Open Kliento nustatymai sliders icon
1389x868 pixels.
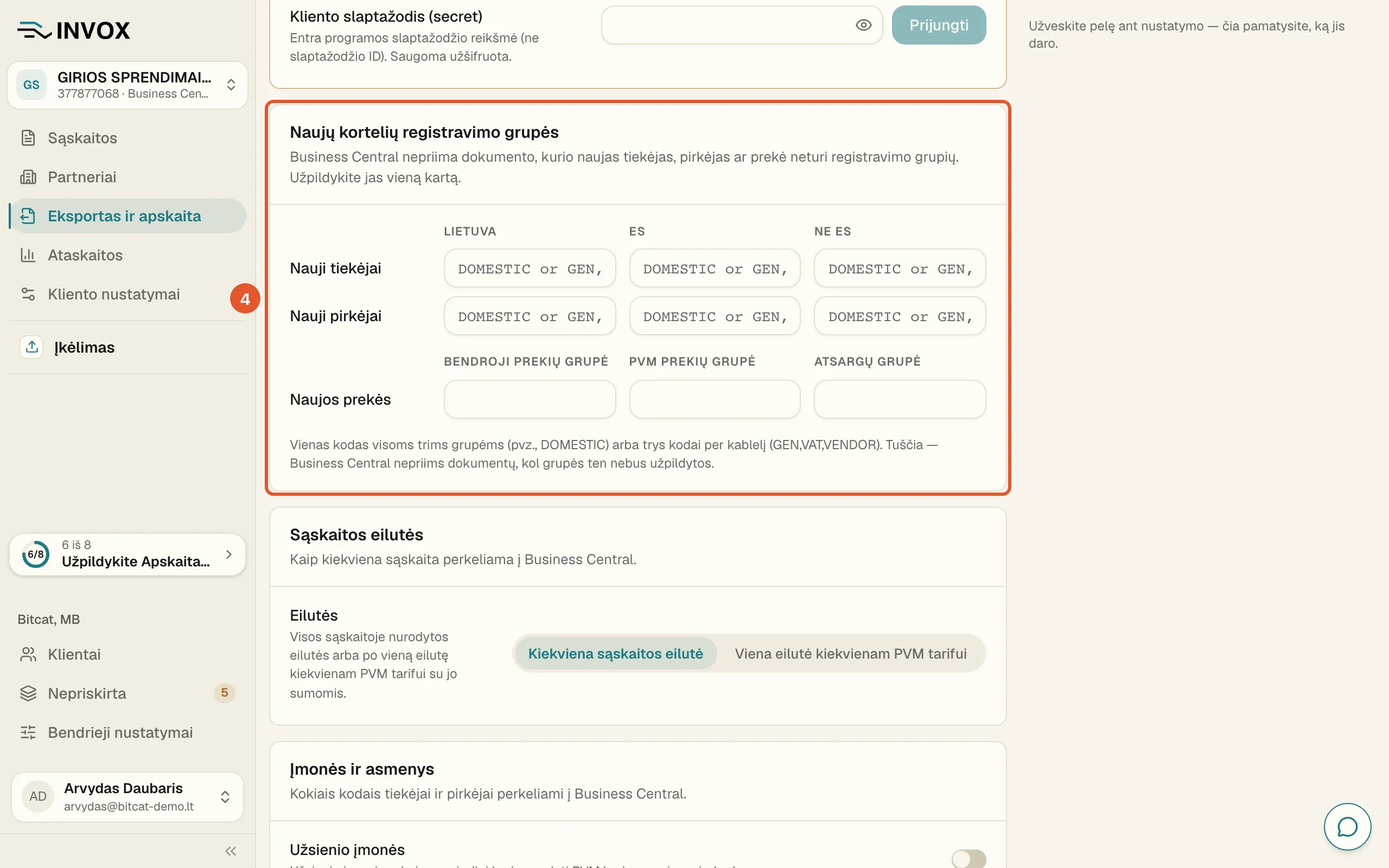pyautogui.click(x=28, y=294)
